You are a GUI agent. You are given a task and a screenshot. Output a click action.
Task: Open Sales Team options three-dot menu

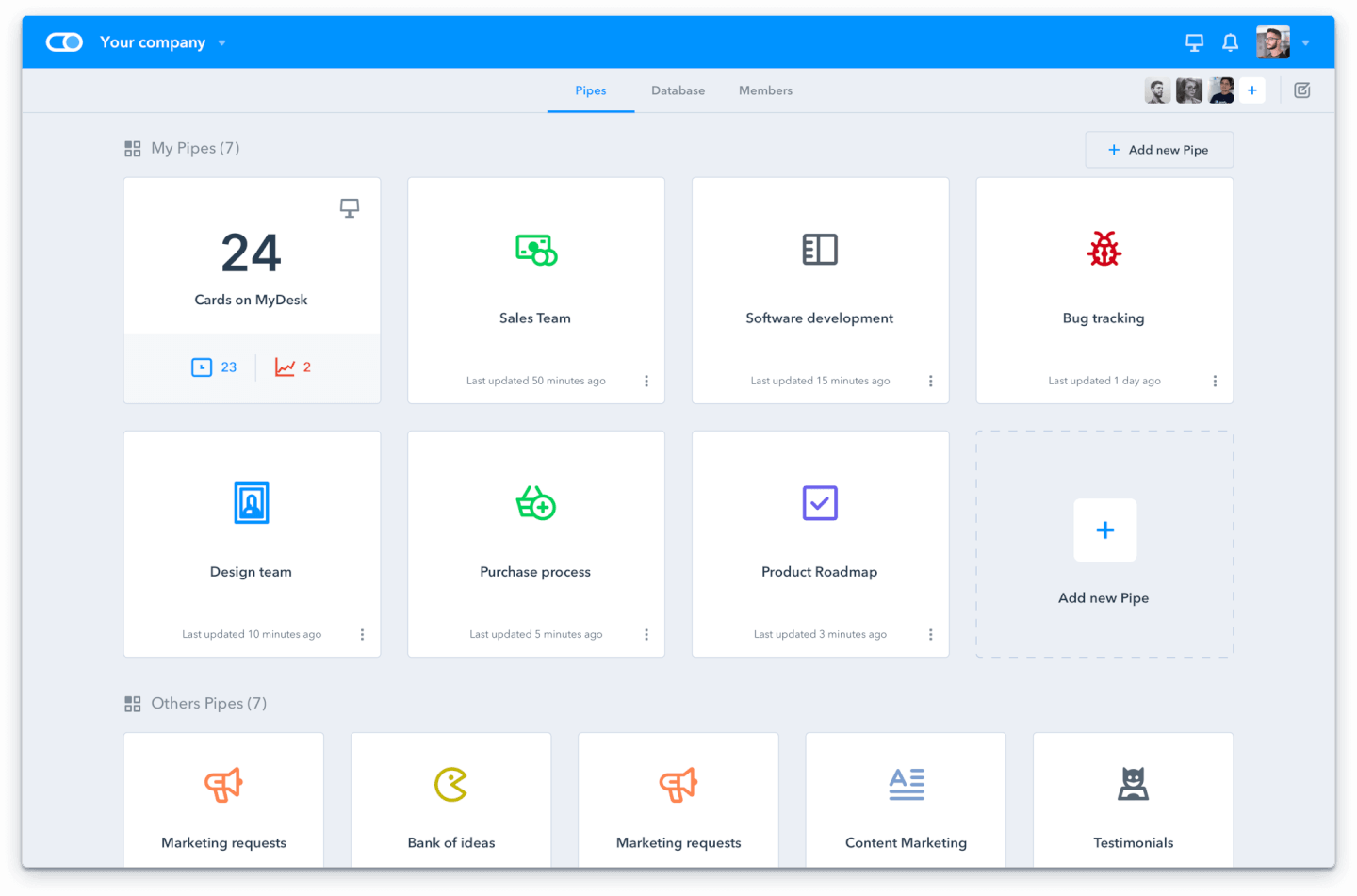646,381
